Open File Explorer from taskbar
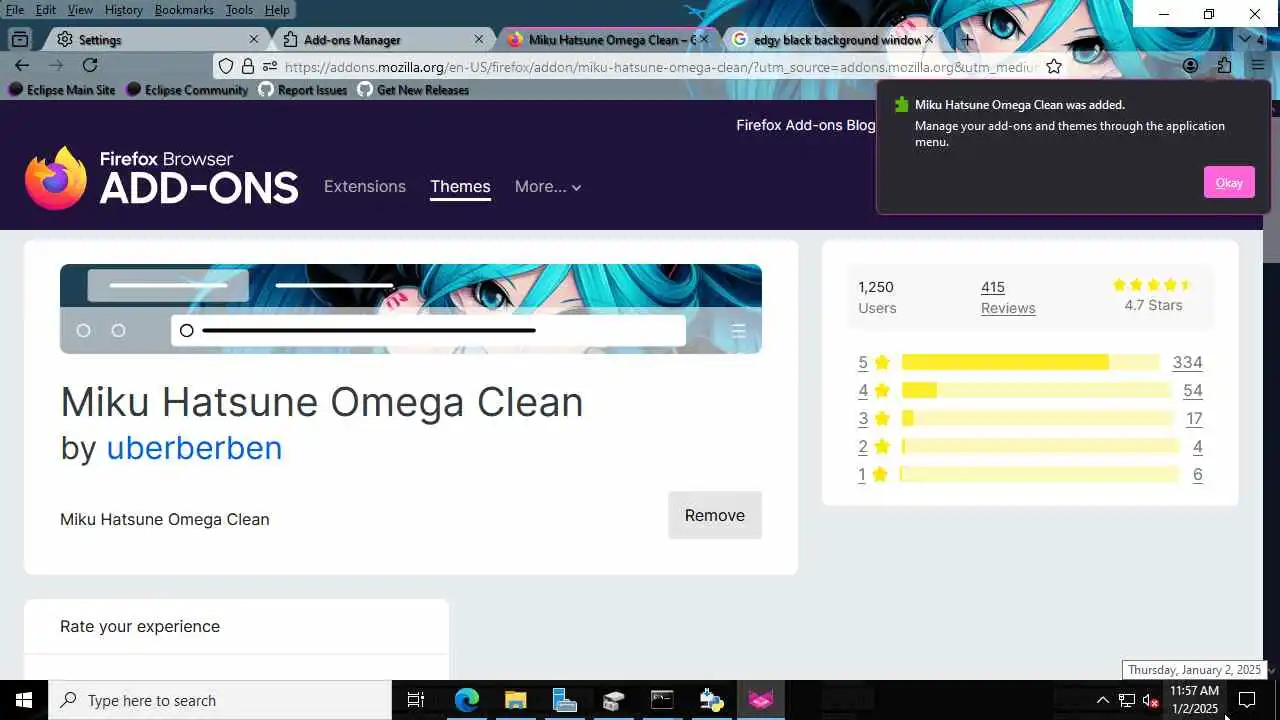Screen dimensions: 1280x720 (x=515, y=700)
